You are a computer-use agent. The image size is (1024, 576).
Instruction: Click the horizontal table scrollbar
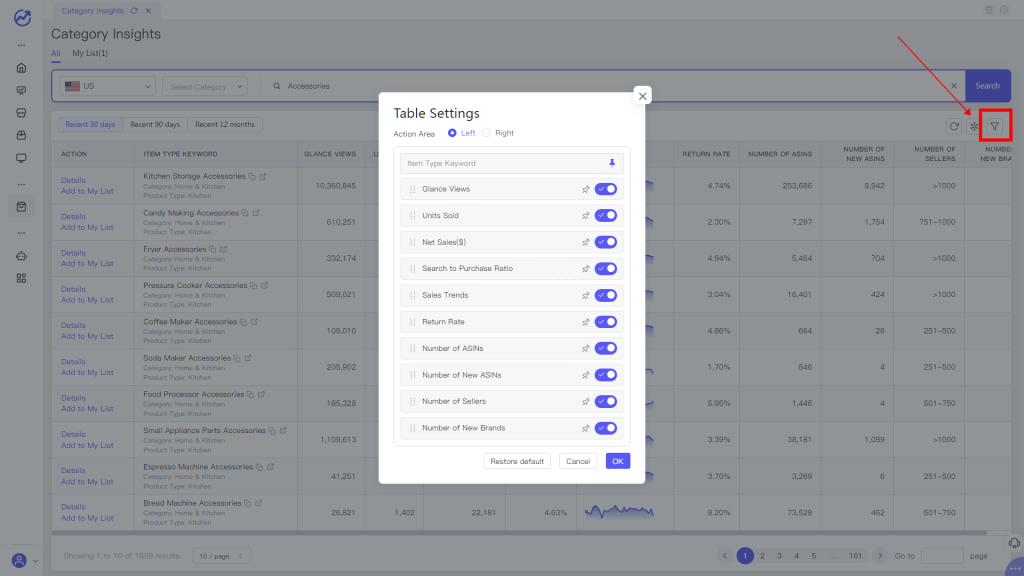(x=518, y=533)
